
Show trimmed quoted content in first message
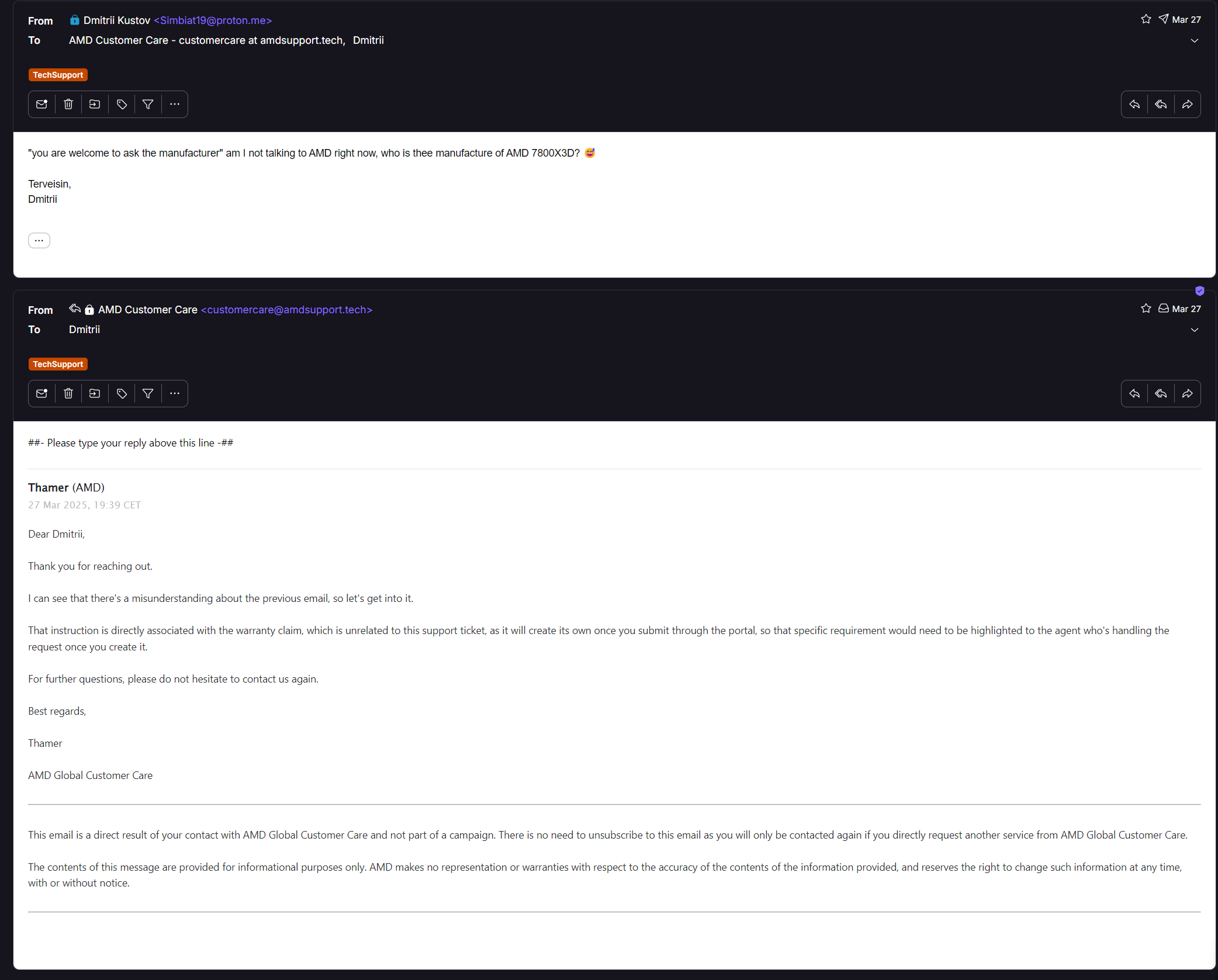click(39, 240)
